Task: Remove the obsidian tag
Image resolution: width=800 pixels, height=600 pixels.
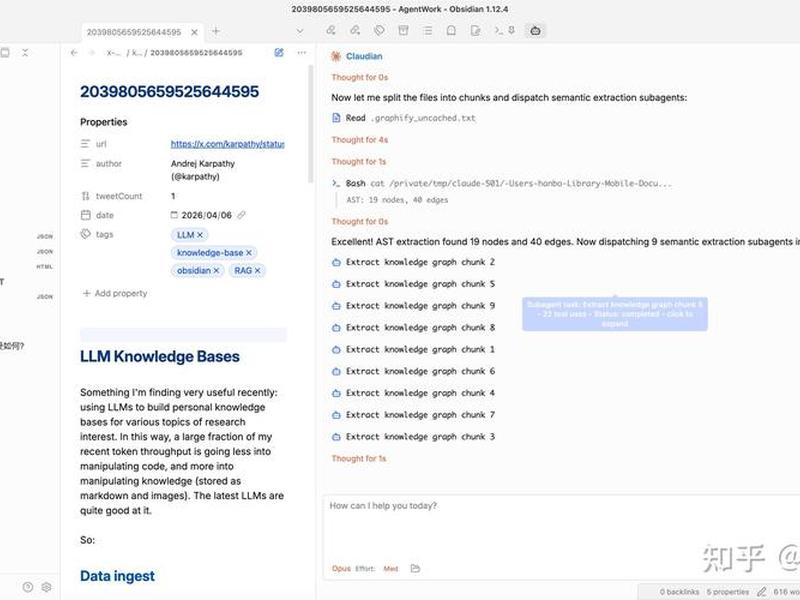Action: [x=216, y=270]
